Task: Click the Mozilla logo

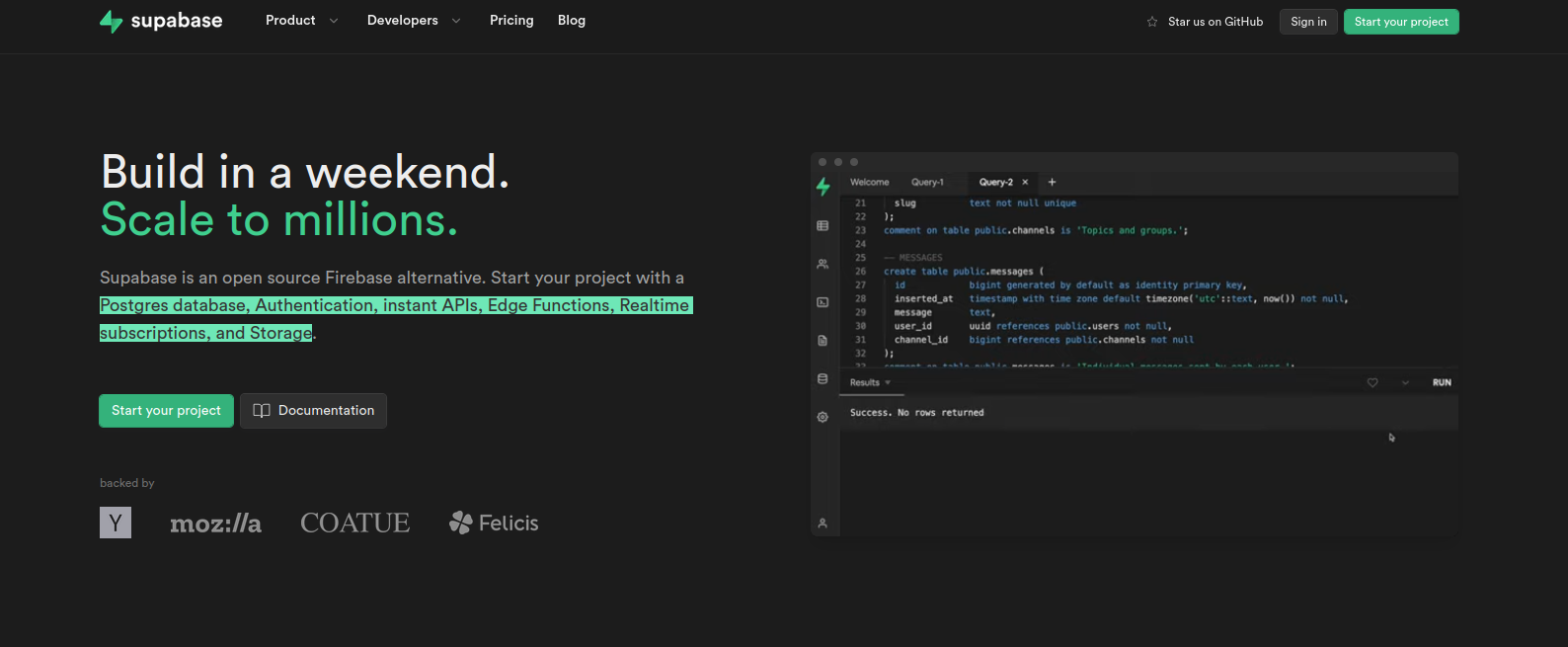Action: click(x=215, y=524)
